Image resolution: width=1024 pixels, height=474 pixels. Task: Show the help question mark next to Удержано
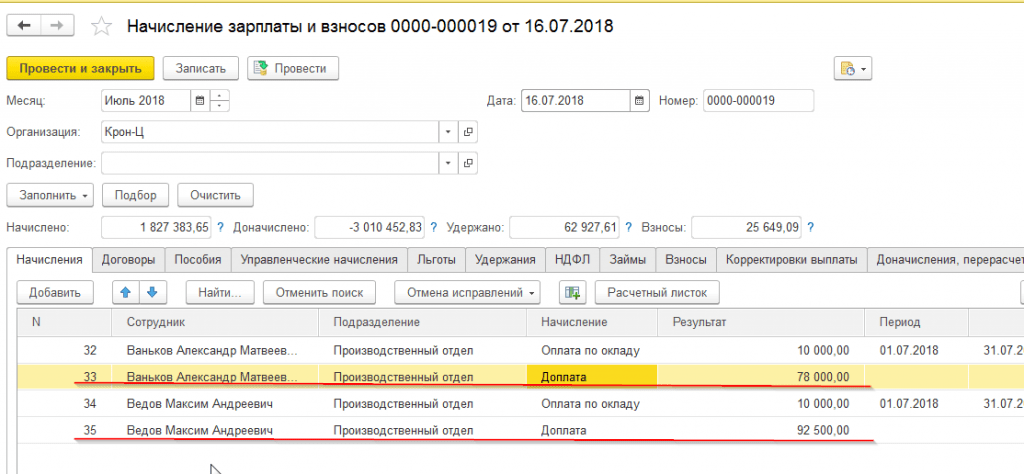[628, 227]
